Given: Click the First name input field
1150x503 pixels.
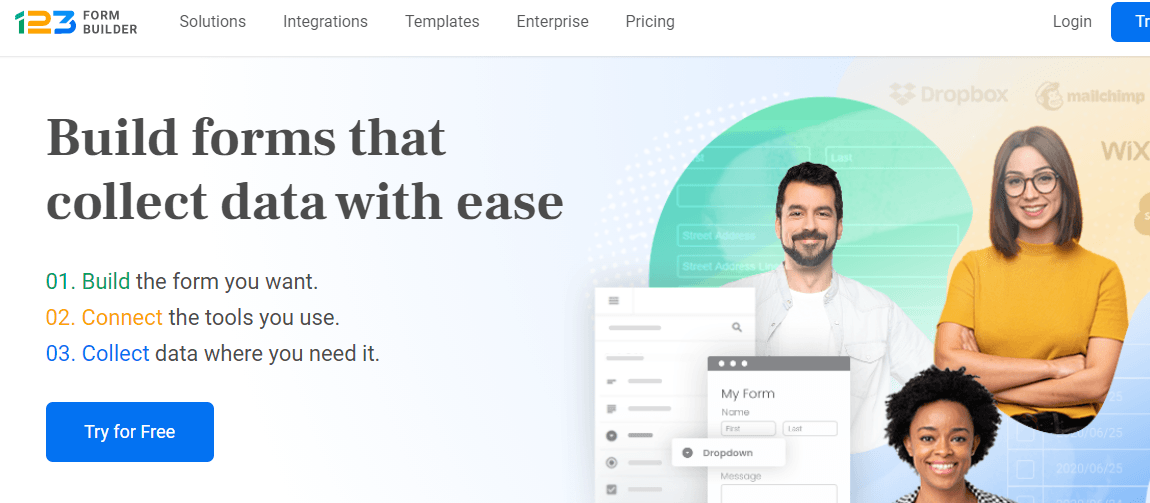Looking at the screenshot, I should pos(748,428).
